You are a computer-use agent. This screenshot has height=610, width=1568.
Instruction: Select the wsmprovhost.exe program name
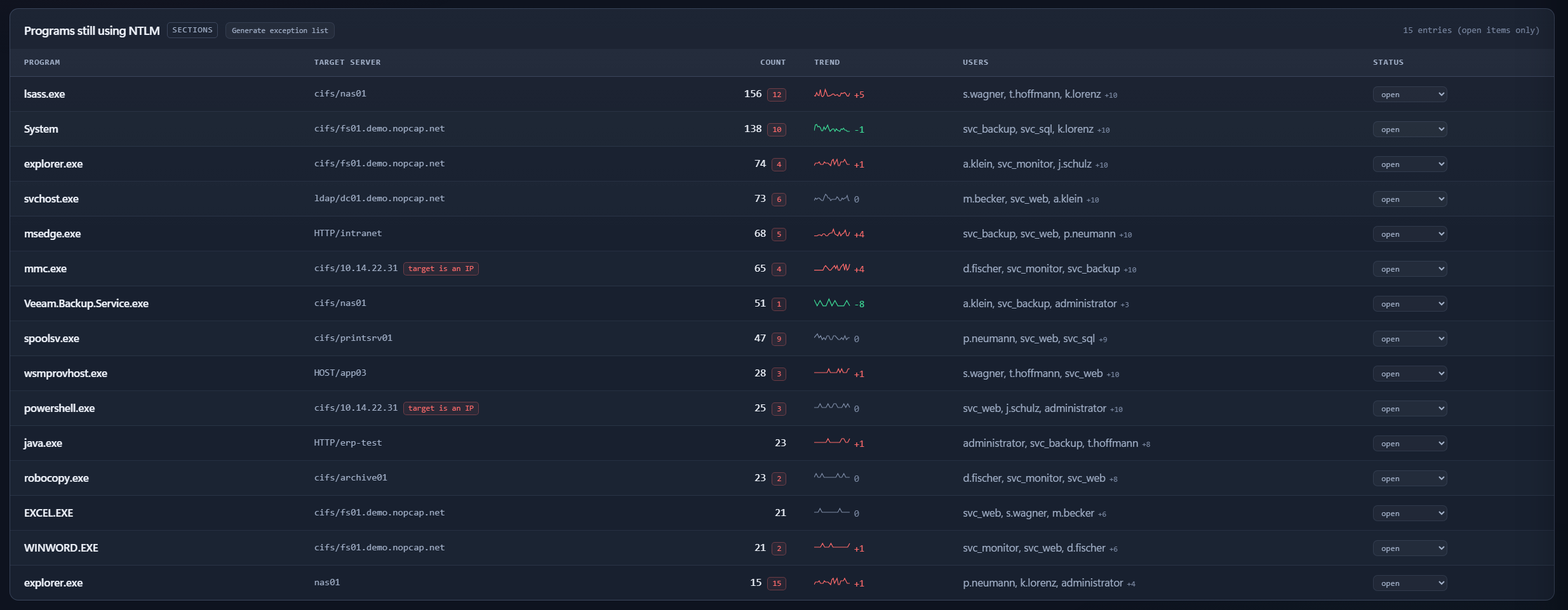(65, 373)
